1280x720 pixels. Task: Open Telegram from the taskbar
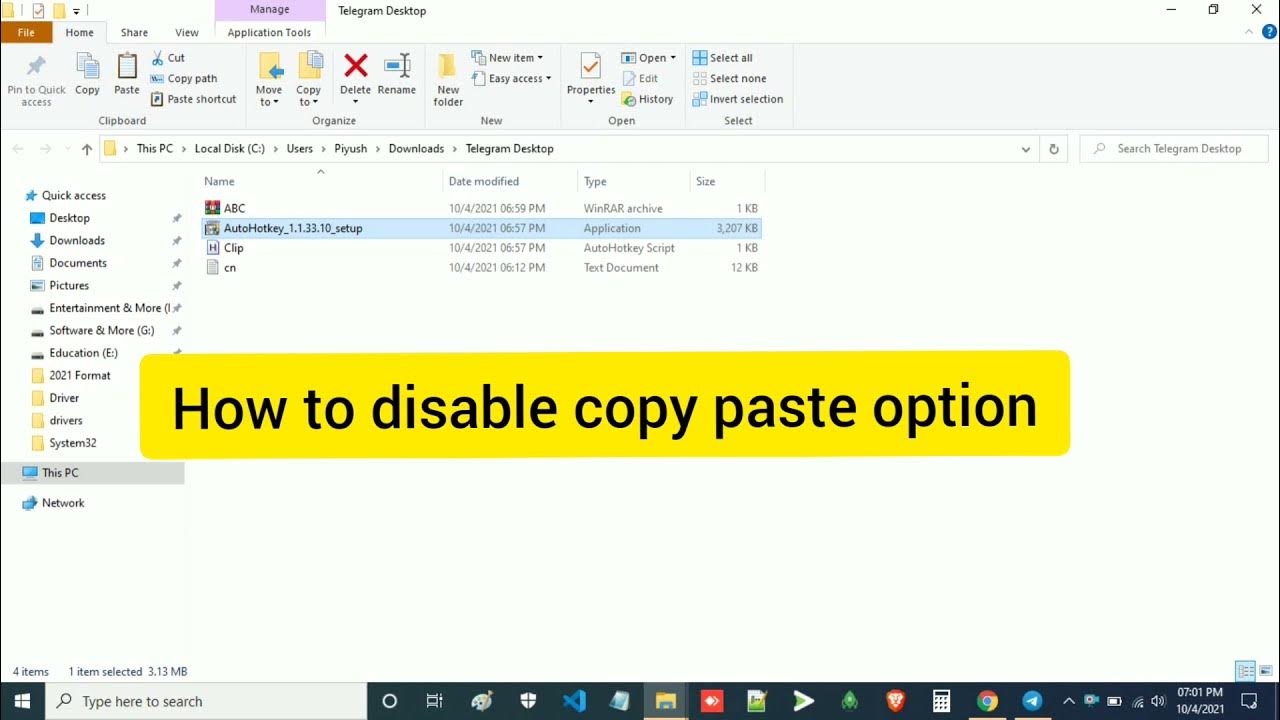click(x=1032, y=701)
